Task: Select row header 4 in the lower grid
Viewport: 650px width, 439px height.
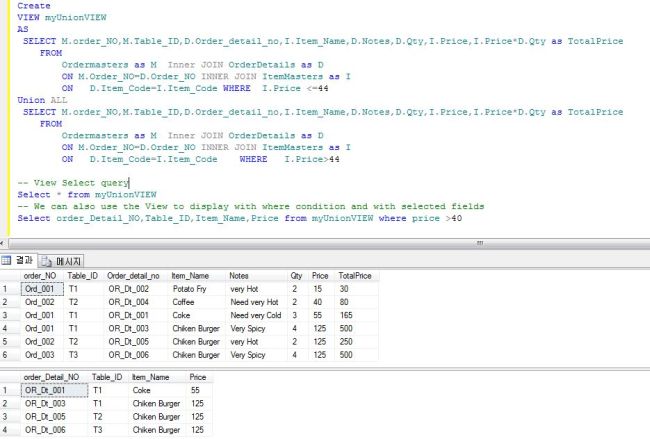Action: point(10,430)
